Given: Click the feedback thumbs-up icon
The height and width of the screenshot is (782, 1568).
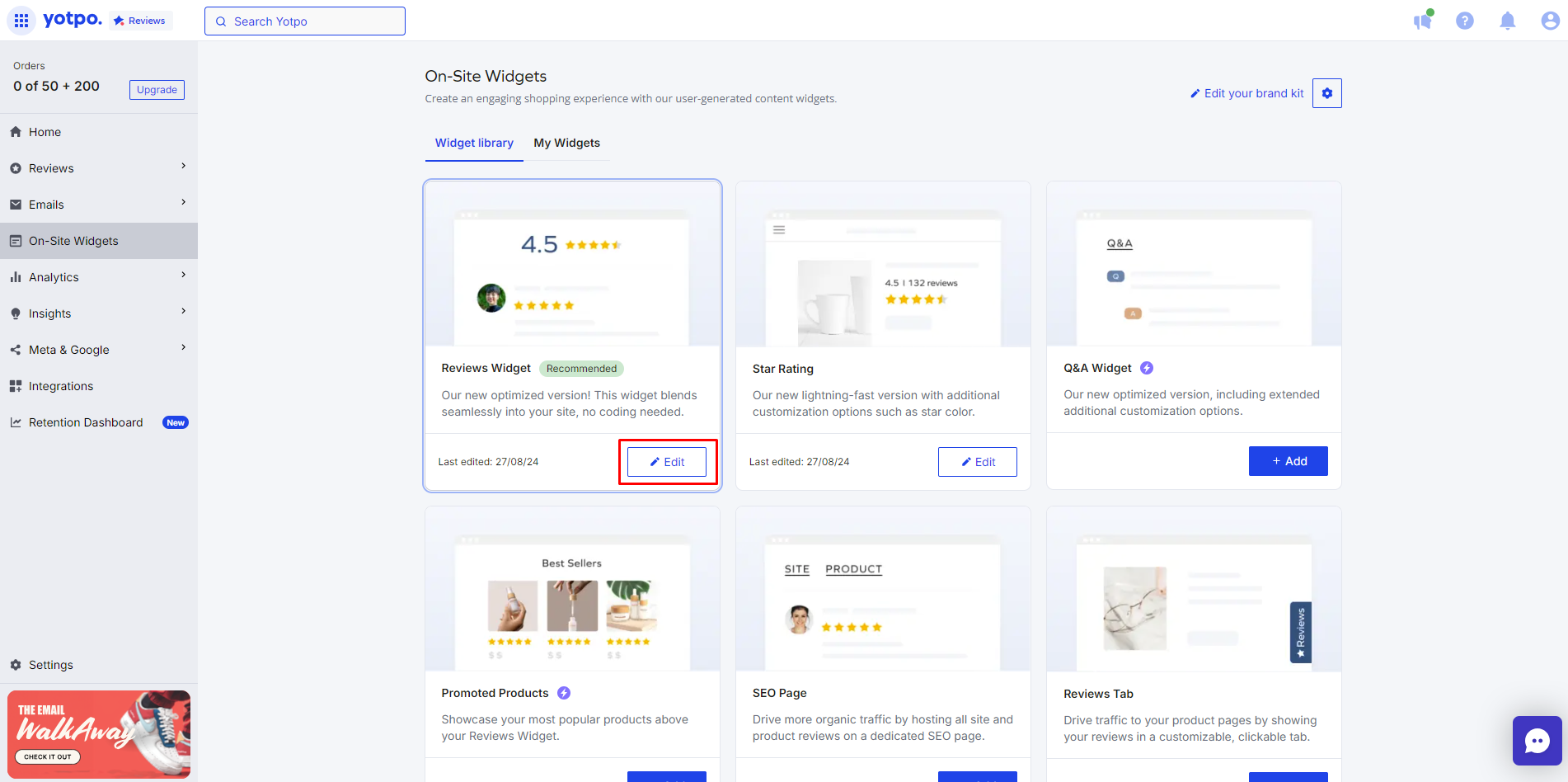Looking at the screenshot, I should coord(1423,21).
